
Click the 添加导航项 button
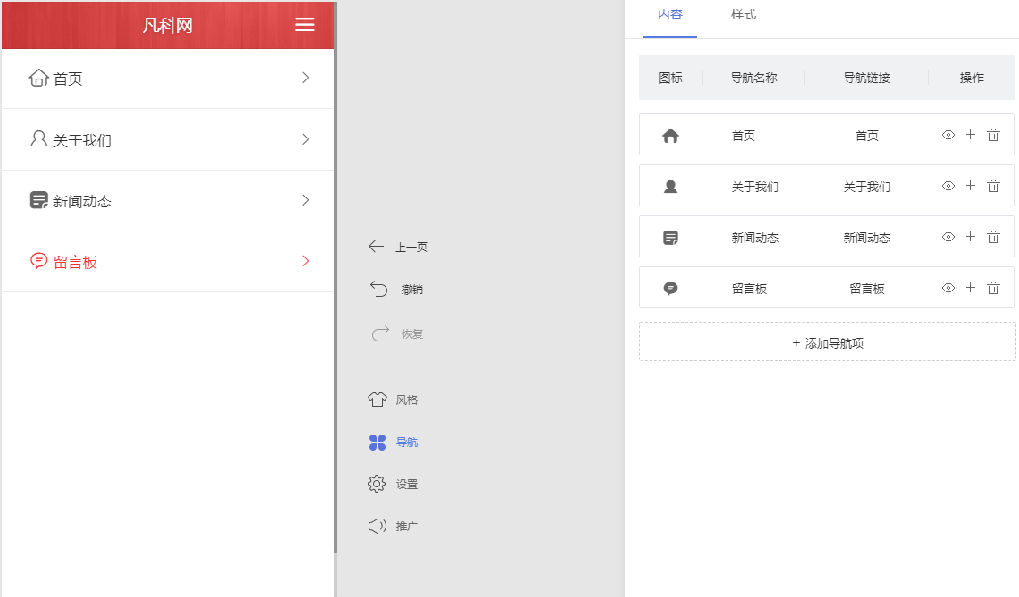click(x=827, y=341)
